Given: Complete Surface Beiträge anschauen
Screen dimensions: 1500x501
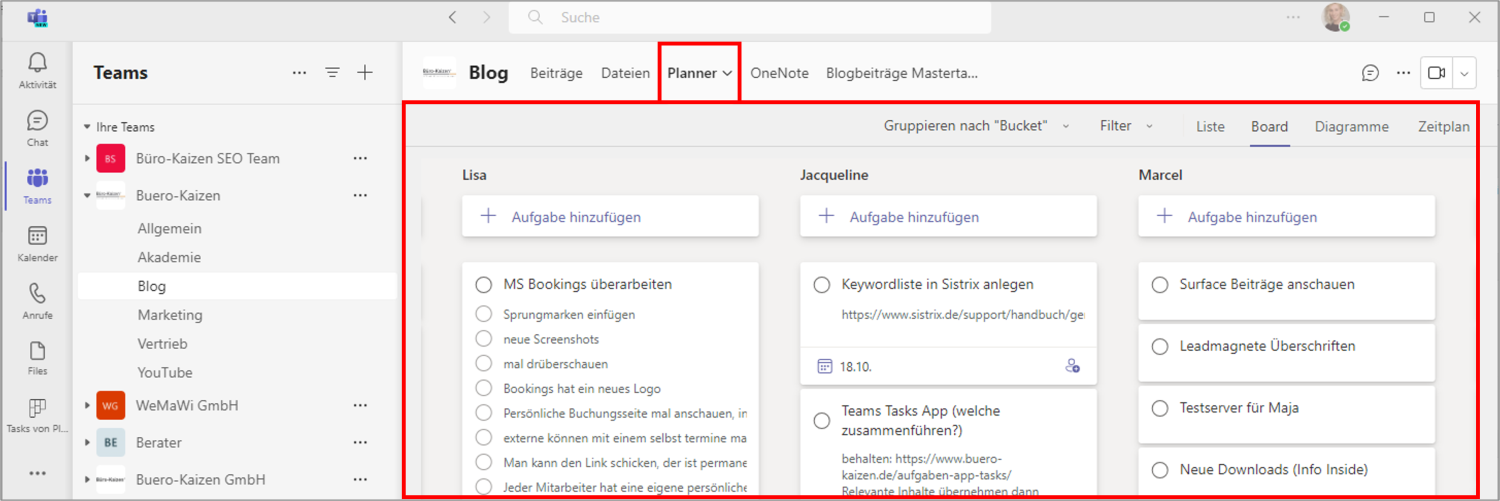Looking at the screenshot, I should pos(1160,285).
